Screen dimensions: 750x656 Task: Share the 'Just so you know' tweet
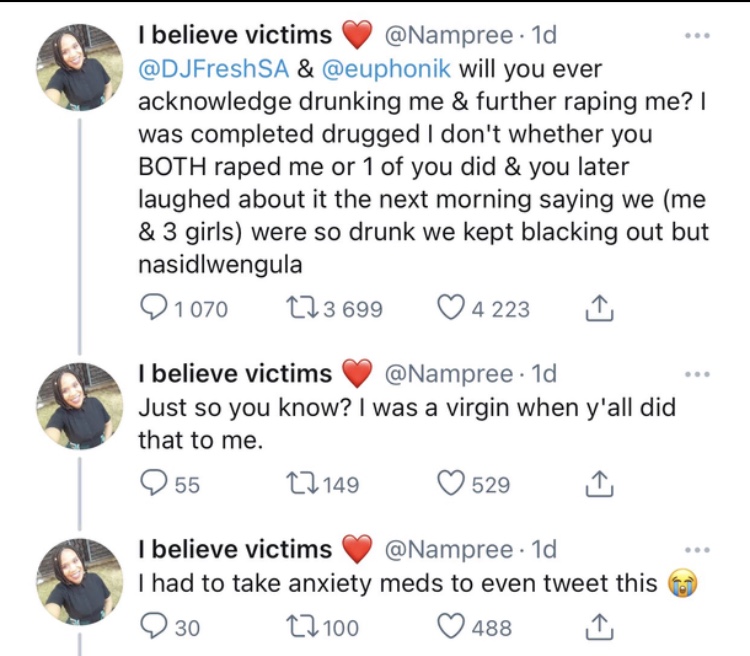(599, 484)
